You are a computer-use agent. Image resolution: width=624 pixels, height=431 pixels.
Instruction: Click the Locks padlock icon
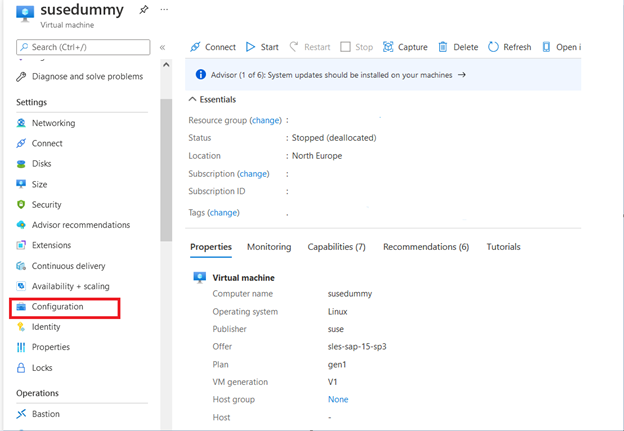(21, 367)
